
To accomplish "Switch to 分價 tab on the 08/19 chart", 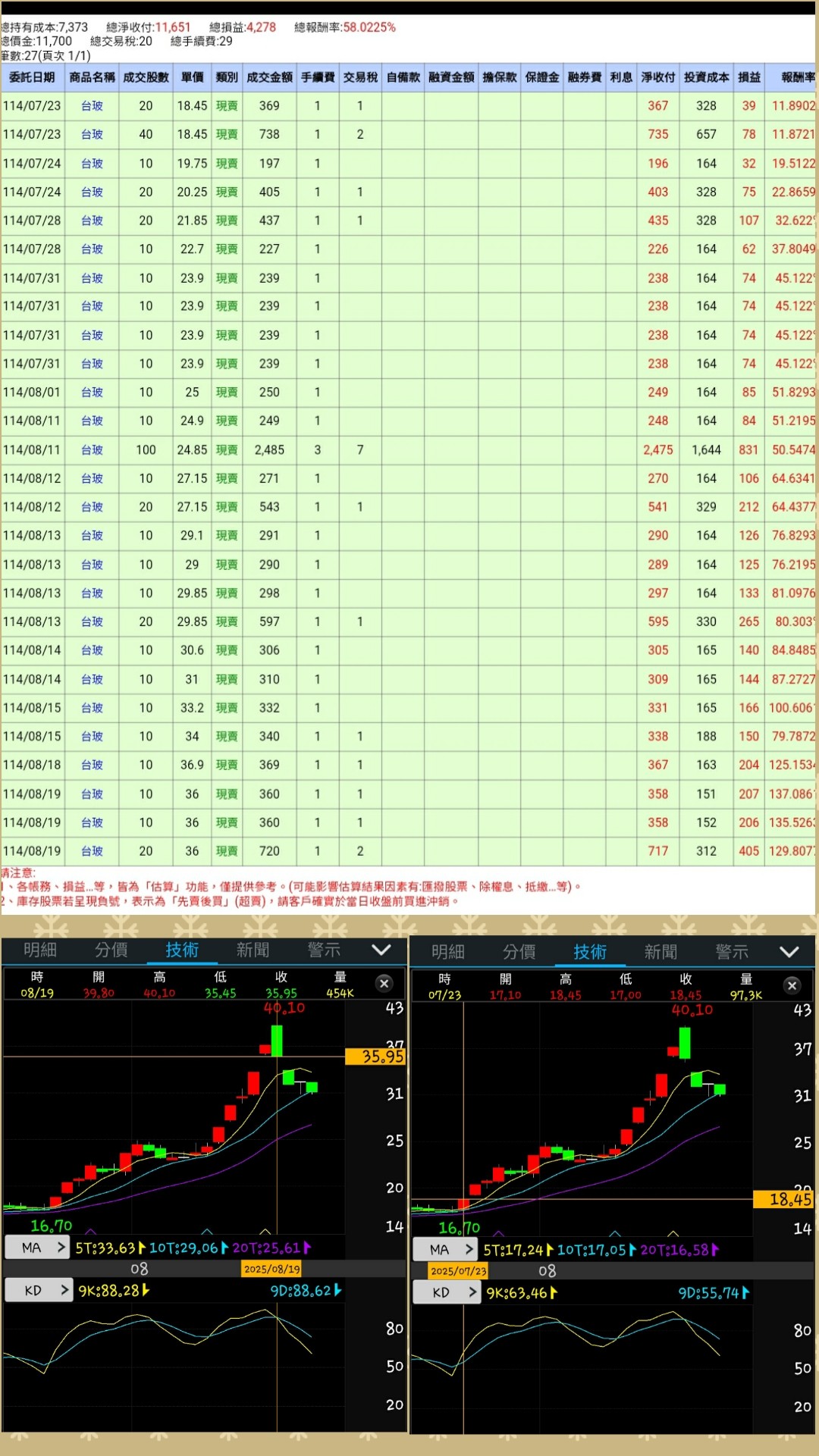I will coord(111,950).
